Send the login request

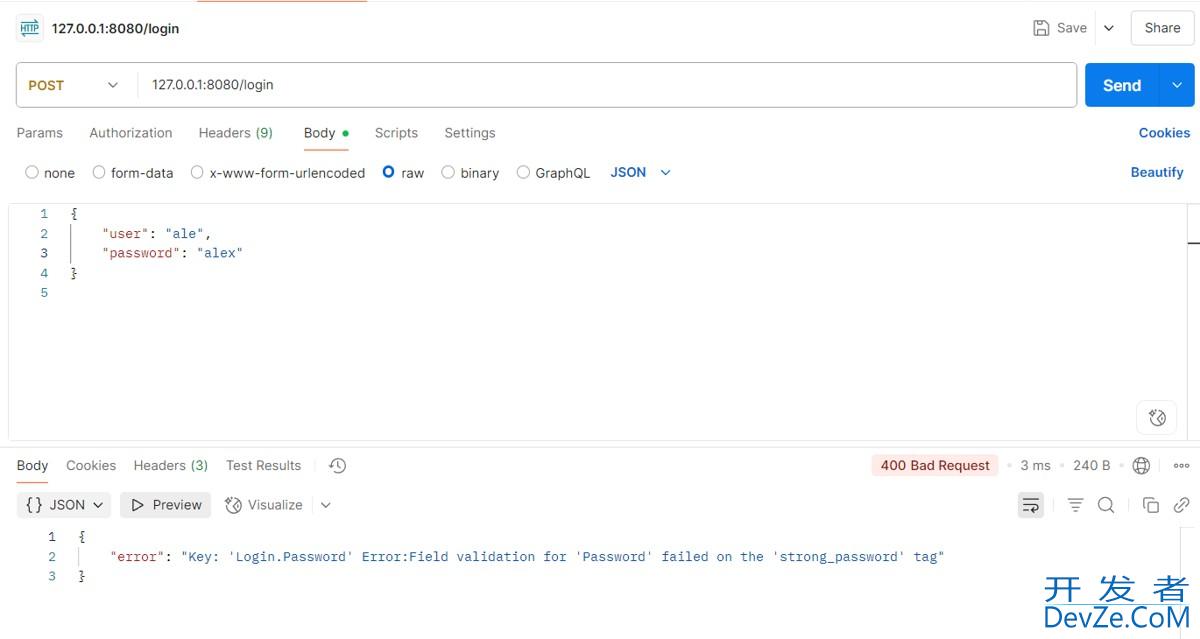tap(1121, 86)
